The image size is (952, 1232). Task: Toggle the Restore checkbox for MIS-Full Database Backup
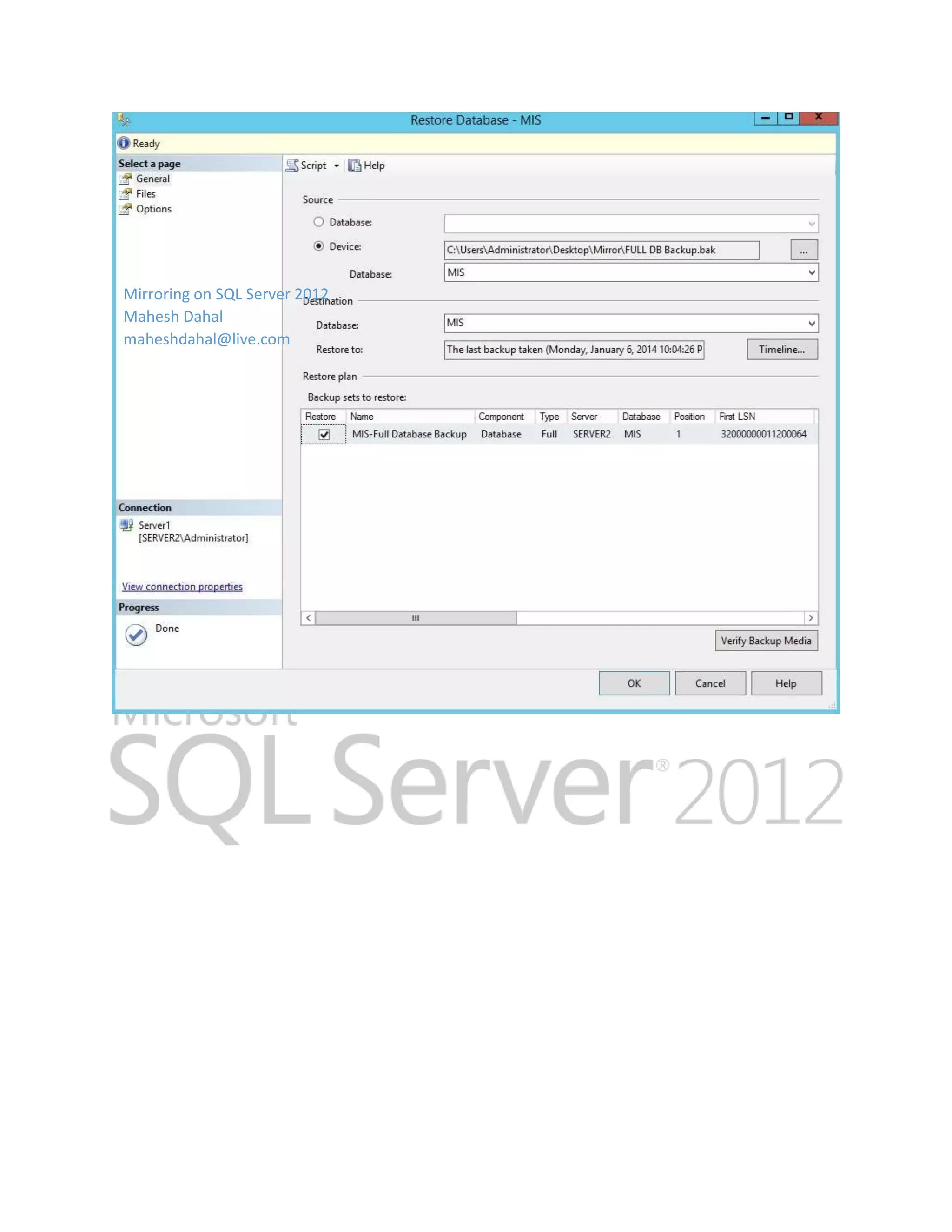pos(324,434)
